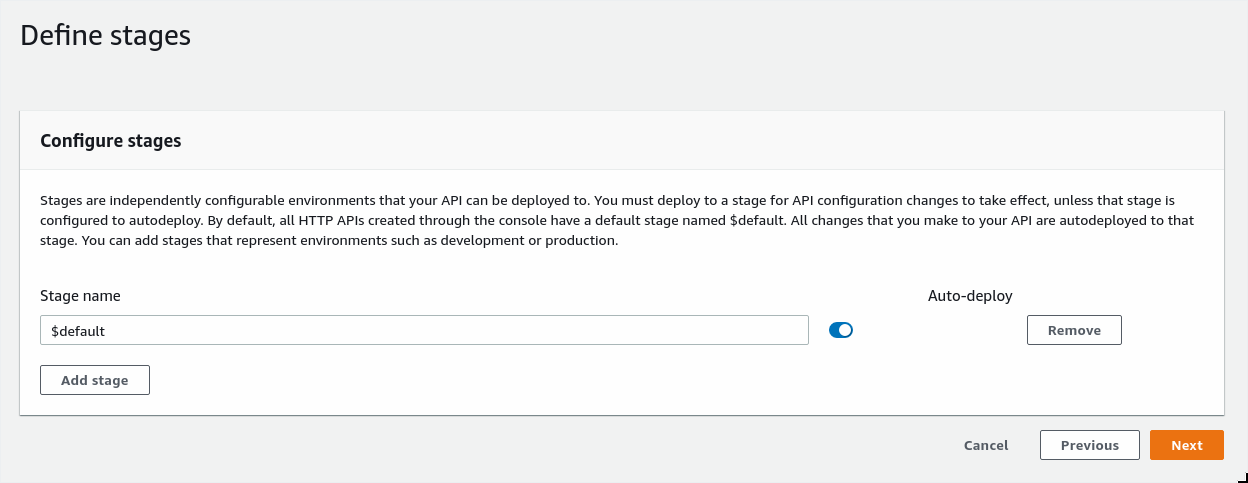Toggle the blue Auto-deploy switch
The height and width of the screenshot is (483, 1248).
click(841, 330)
